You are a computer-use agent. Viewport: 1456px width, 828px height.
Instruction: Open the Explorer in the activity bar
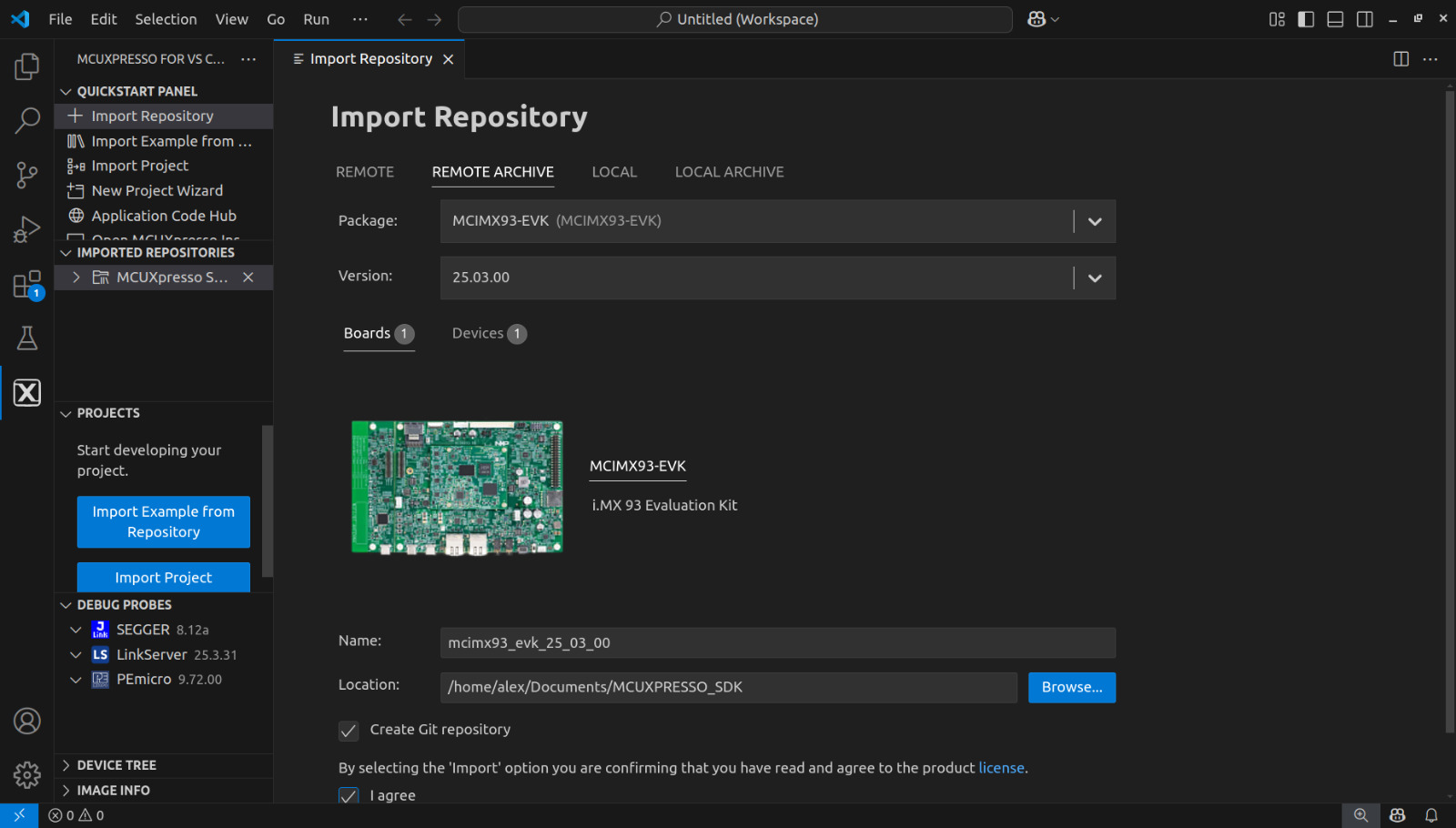coord(26,66)
